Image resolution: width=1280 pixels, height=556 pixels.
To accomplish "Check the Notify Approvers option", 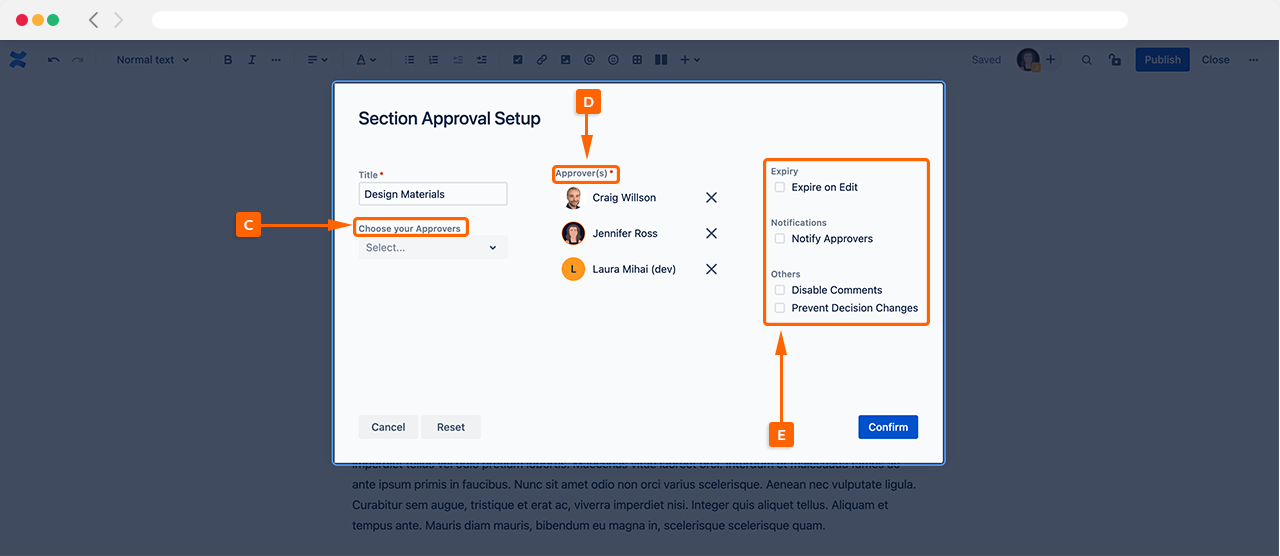I will [780, 239].
